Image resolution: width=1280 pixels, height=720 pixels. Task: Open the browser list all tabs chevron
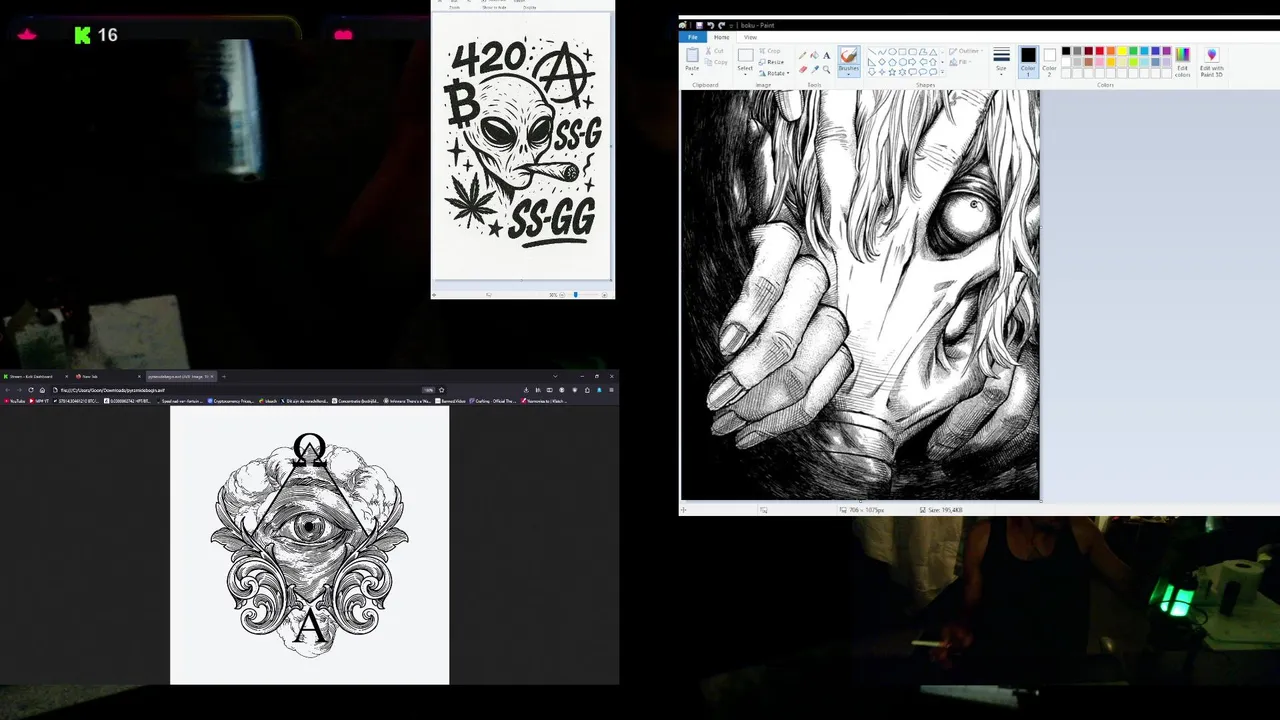click(556, 376)
